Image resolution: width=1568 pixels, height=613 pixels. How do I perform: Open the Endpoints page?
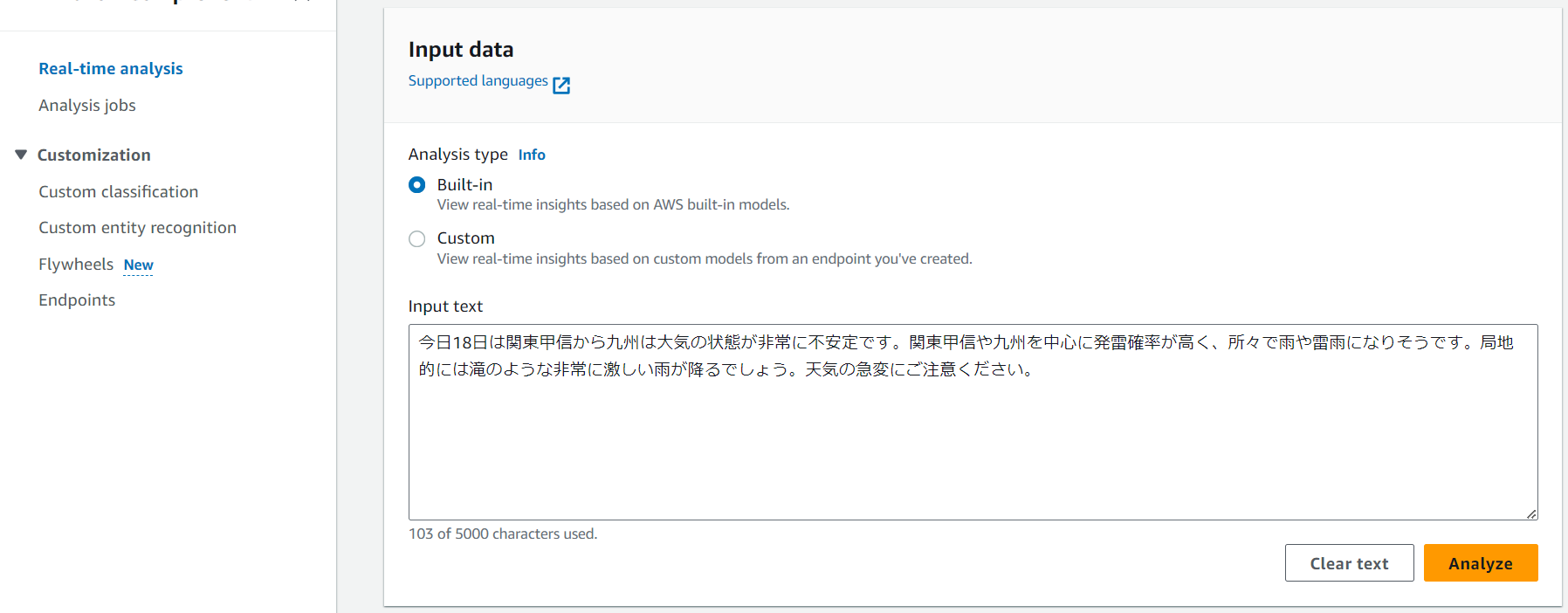[x=77, y=300]
